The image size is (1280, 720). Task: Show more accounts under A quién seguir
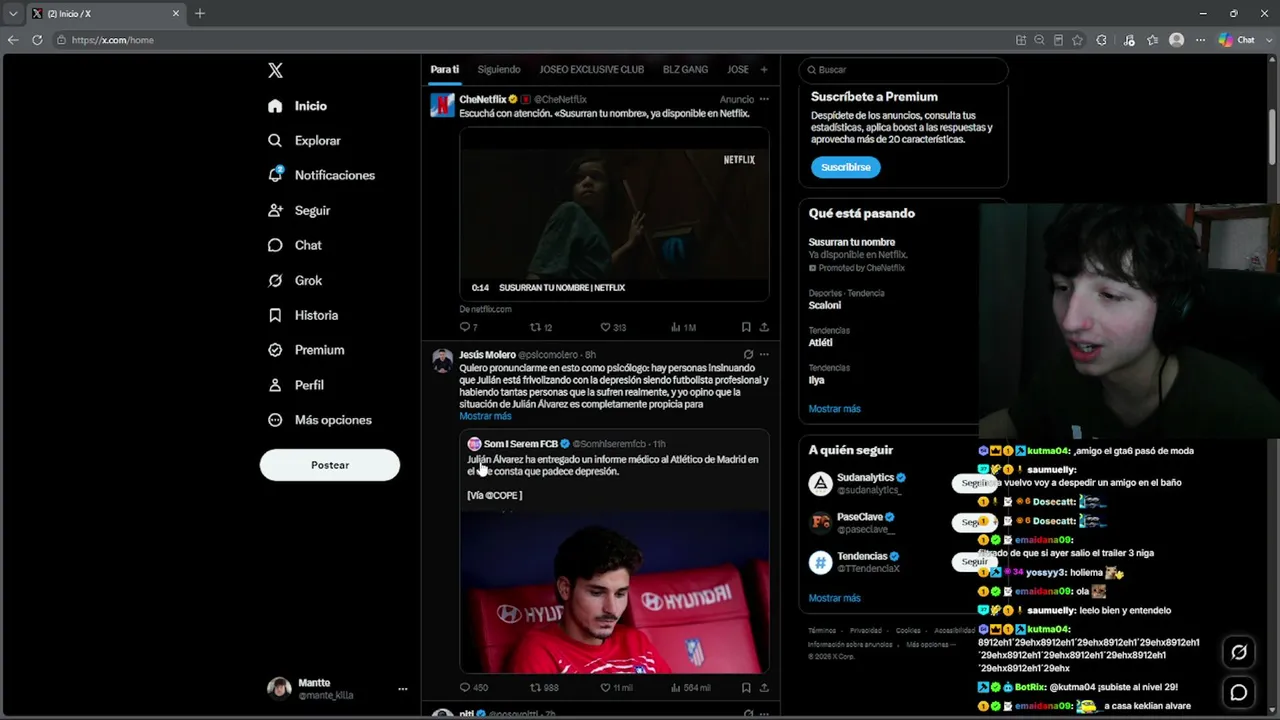pyautogui.click(x=834, y=598)
